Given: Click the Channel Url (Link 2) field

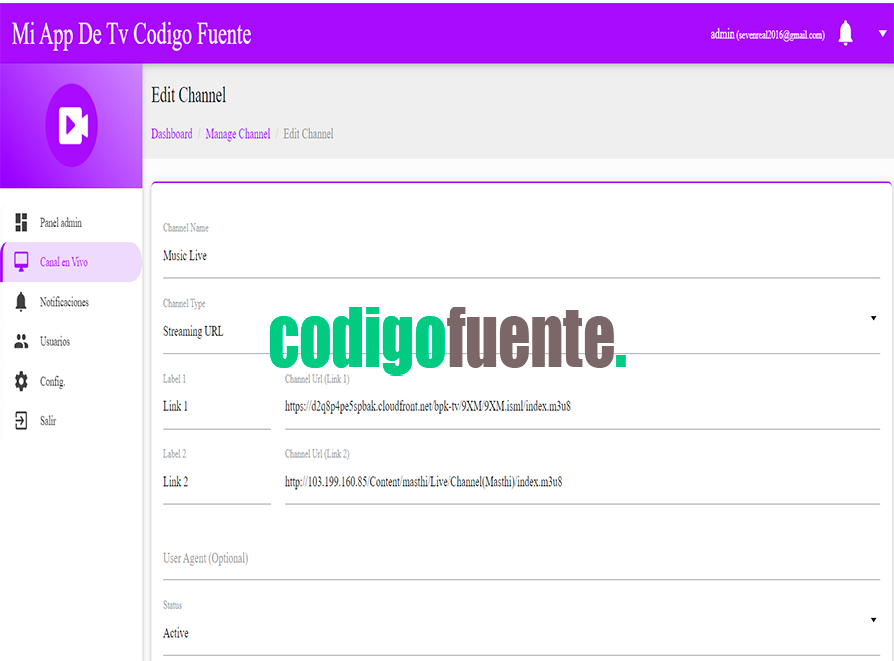Looking at the screenshot, I should coord(580,482).
